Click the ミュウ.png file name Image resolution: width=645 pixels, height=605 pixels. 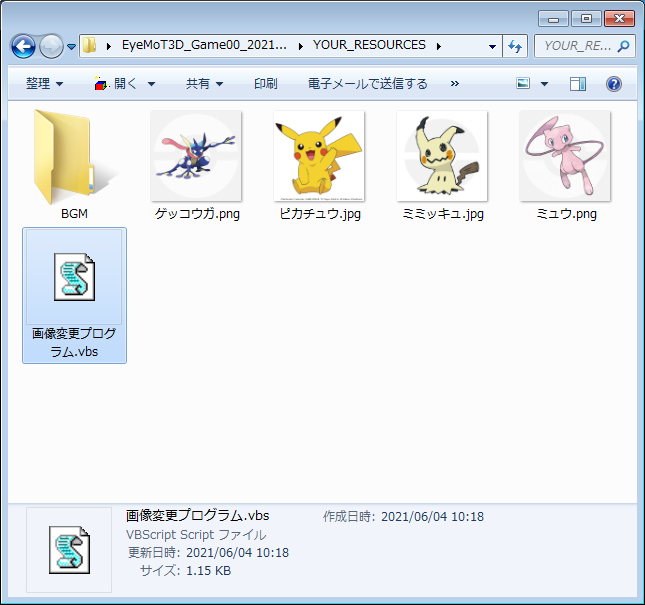(x=566, y=214)
